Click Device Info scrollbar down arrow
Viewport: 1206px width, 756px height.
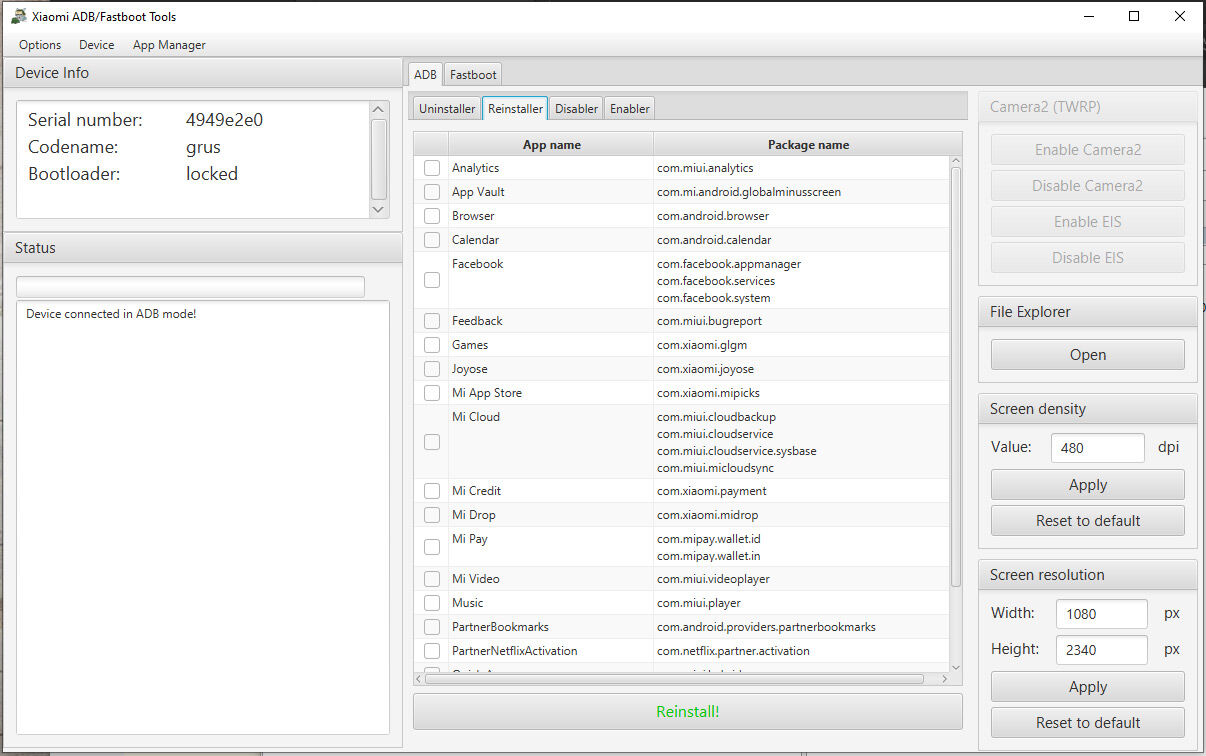(378, 210)
